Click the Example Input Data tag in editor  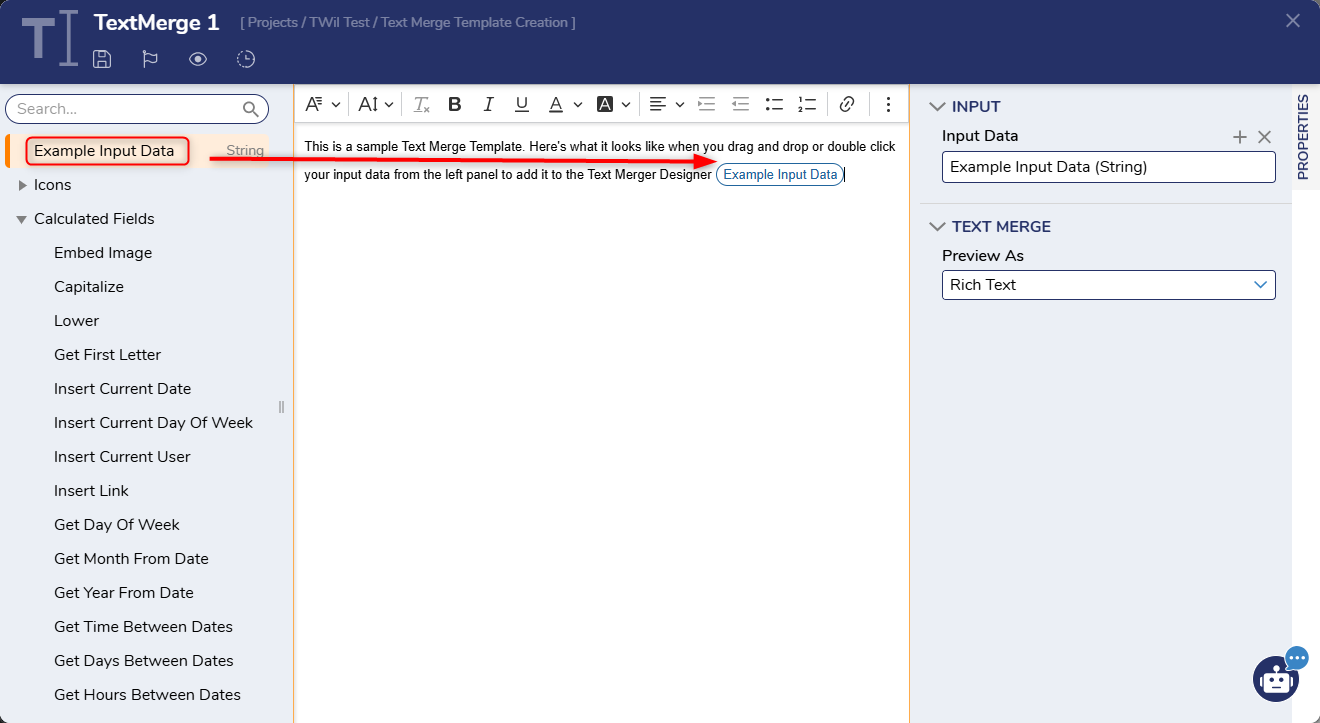[780, 175]
